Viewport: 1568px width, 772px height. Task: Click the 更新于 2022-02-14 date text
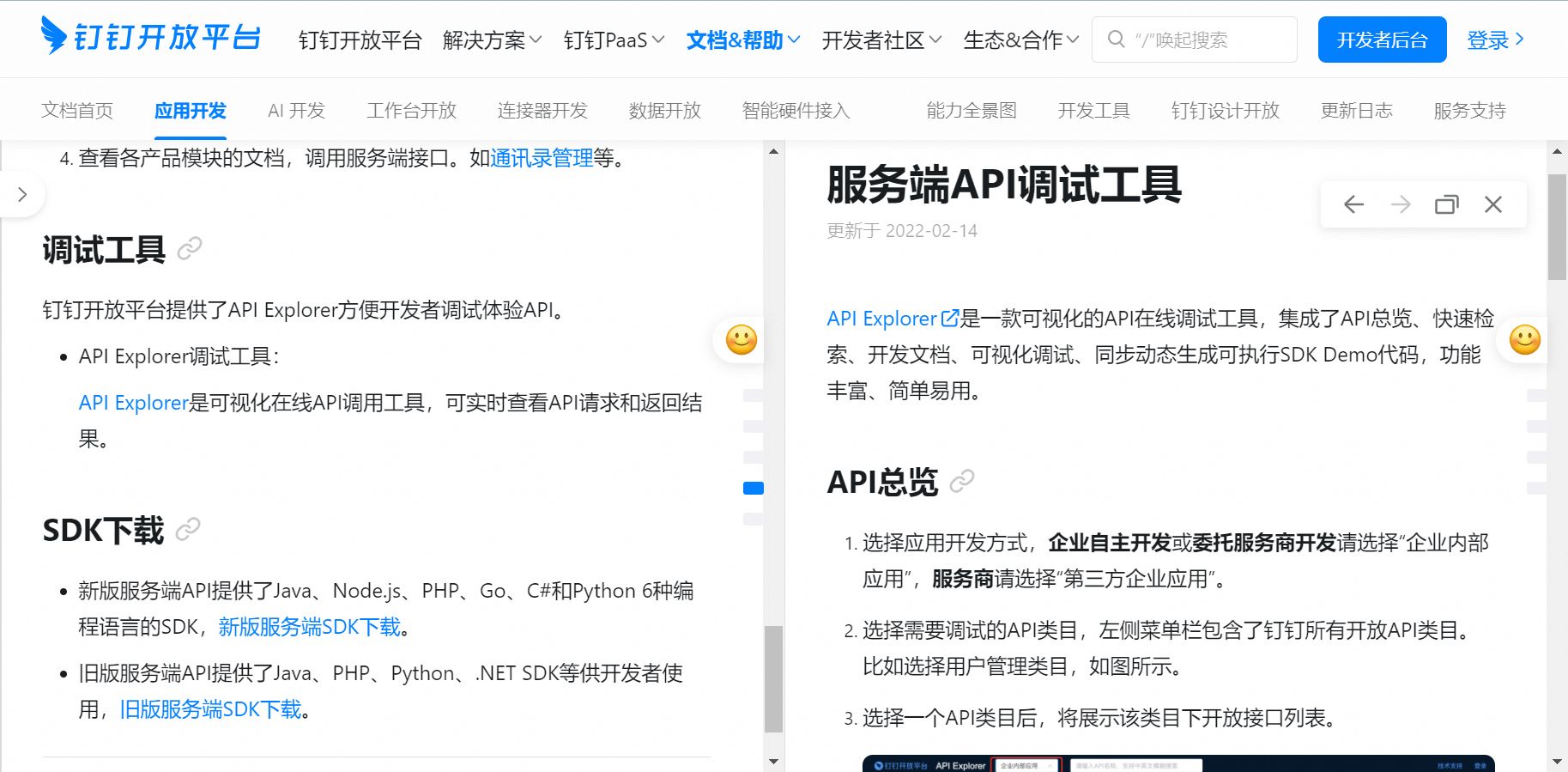point(902,231)
